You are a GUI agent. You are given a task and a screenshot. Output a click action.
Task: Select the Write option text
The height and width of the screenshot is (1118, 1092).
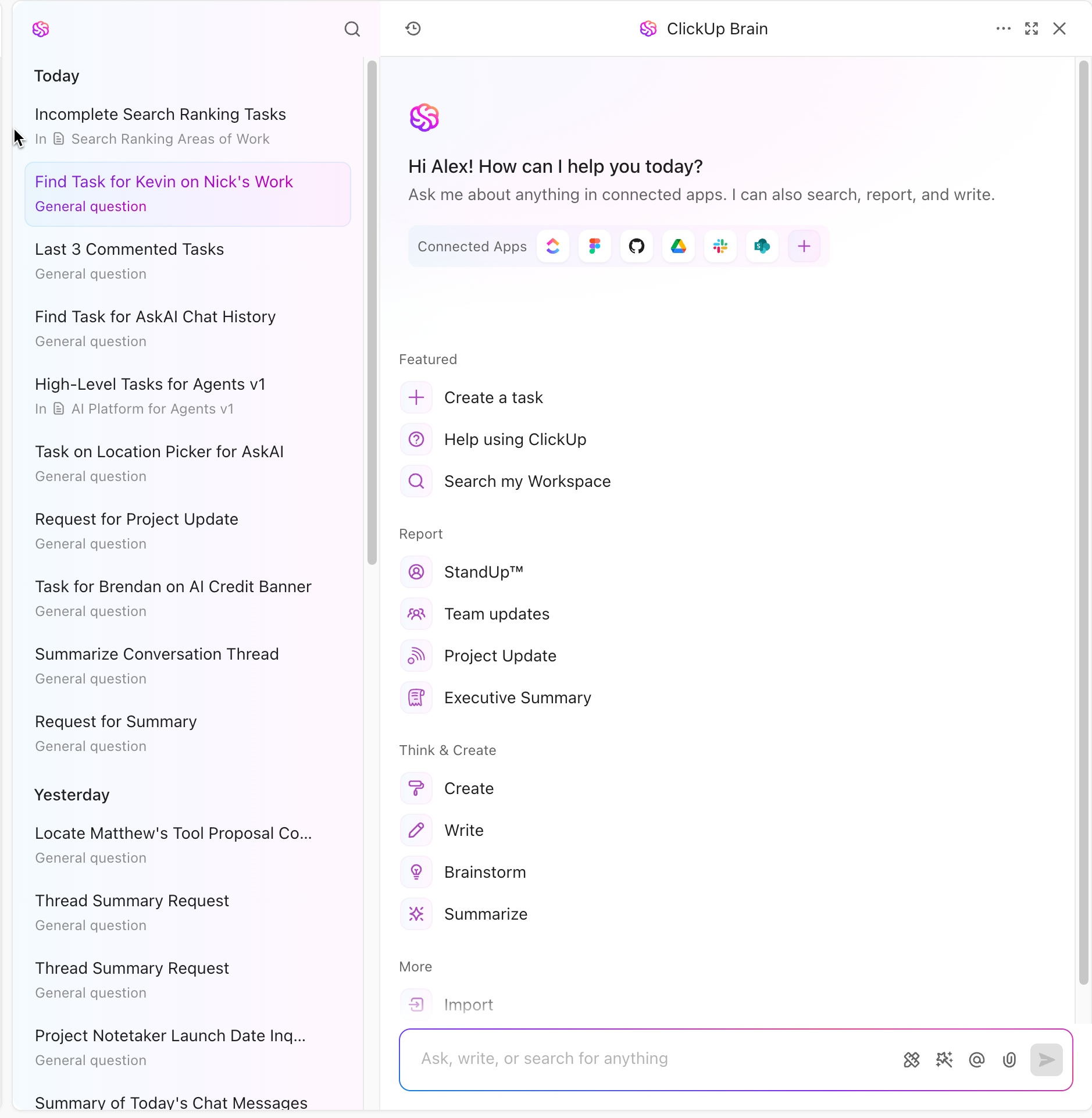pyautogui.click(x=464, y=830)
